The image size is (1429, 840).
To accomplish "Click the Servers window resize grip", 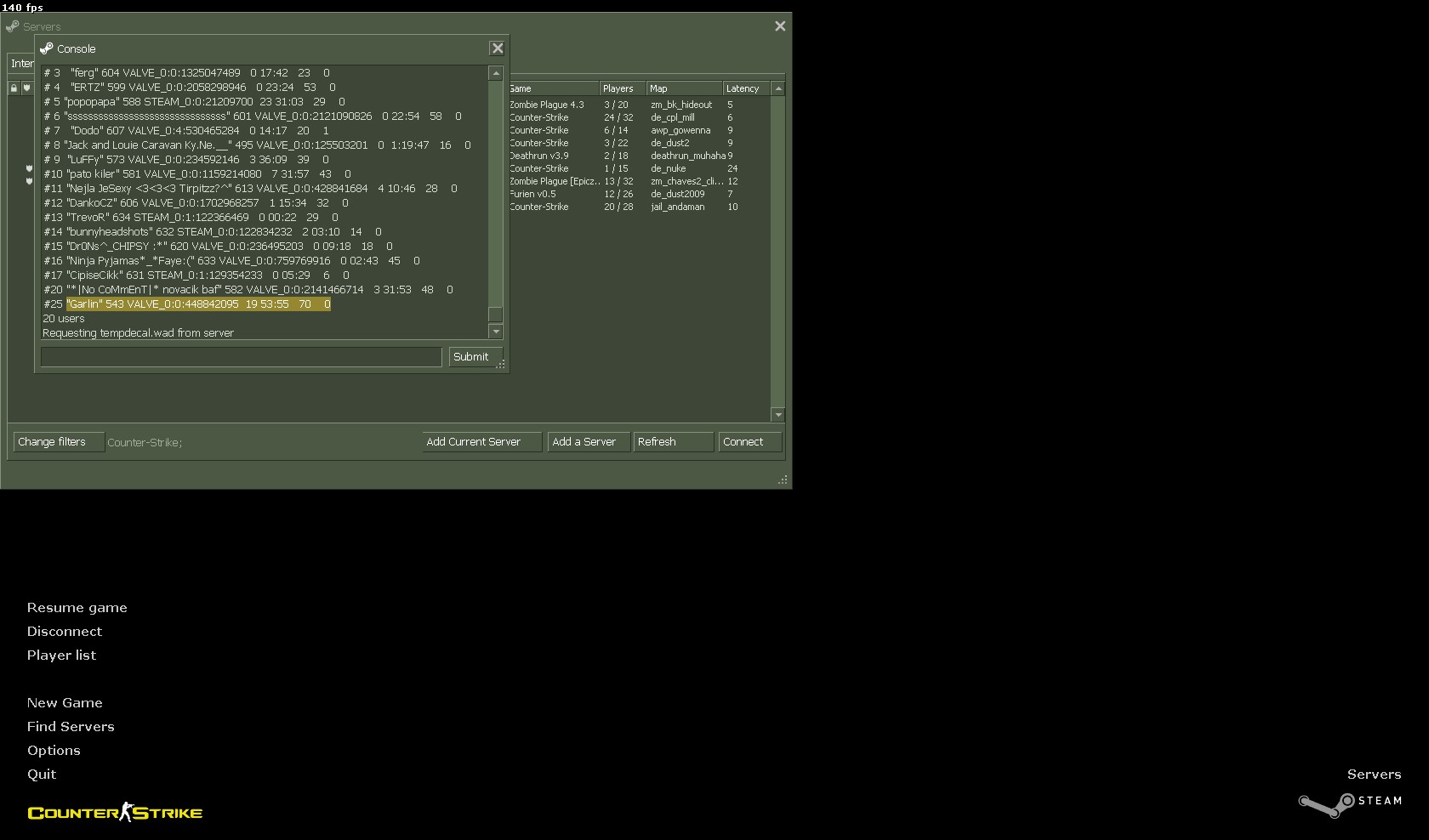I will (x=783, y=480).
